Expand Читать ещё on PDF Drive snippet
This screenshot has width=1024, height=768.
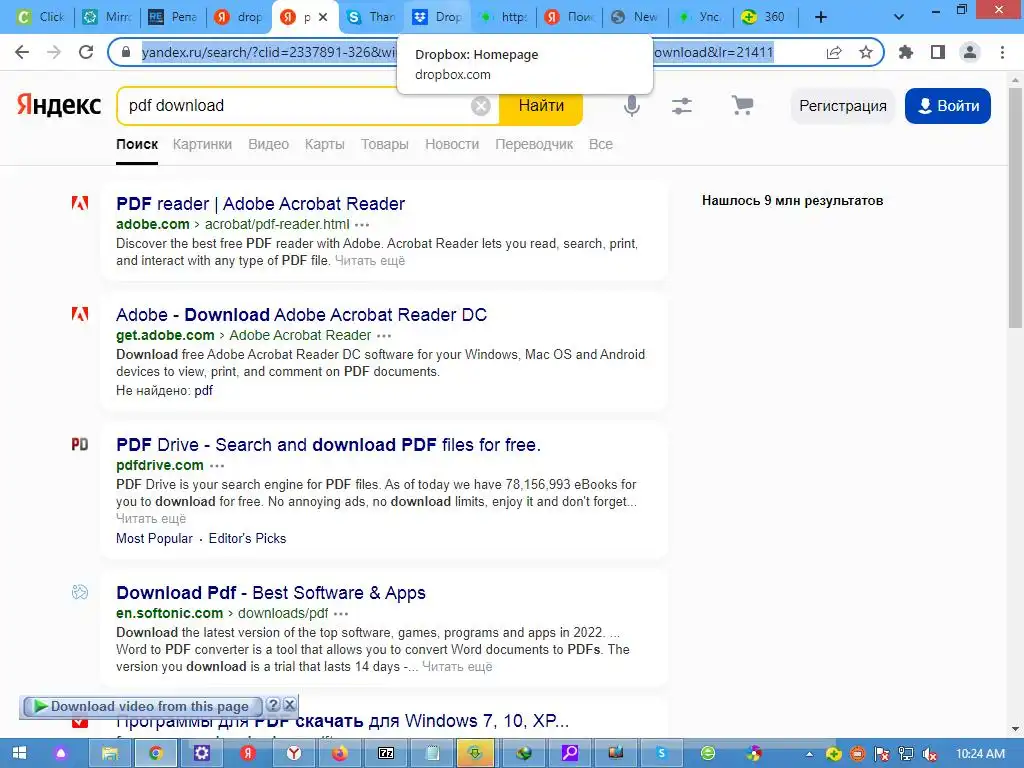[151, 519]
